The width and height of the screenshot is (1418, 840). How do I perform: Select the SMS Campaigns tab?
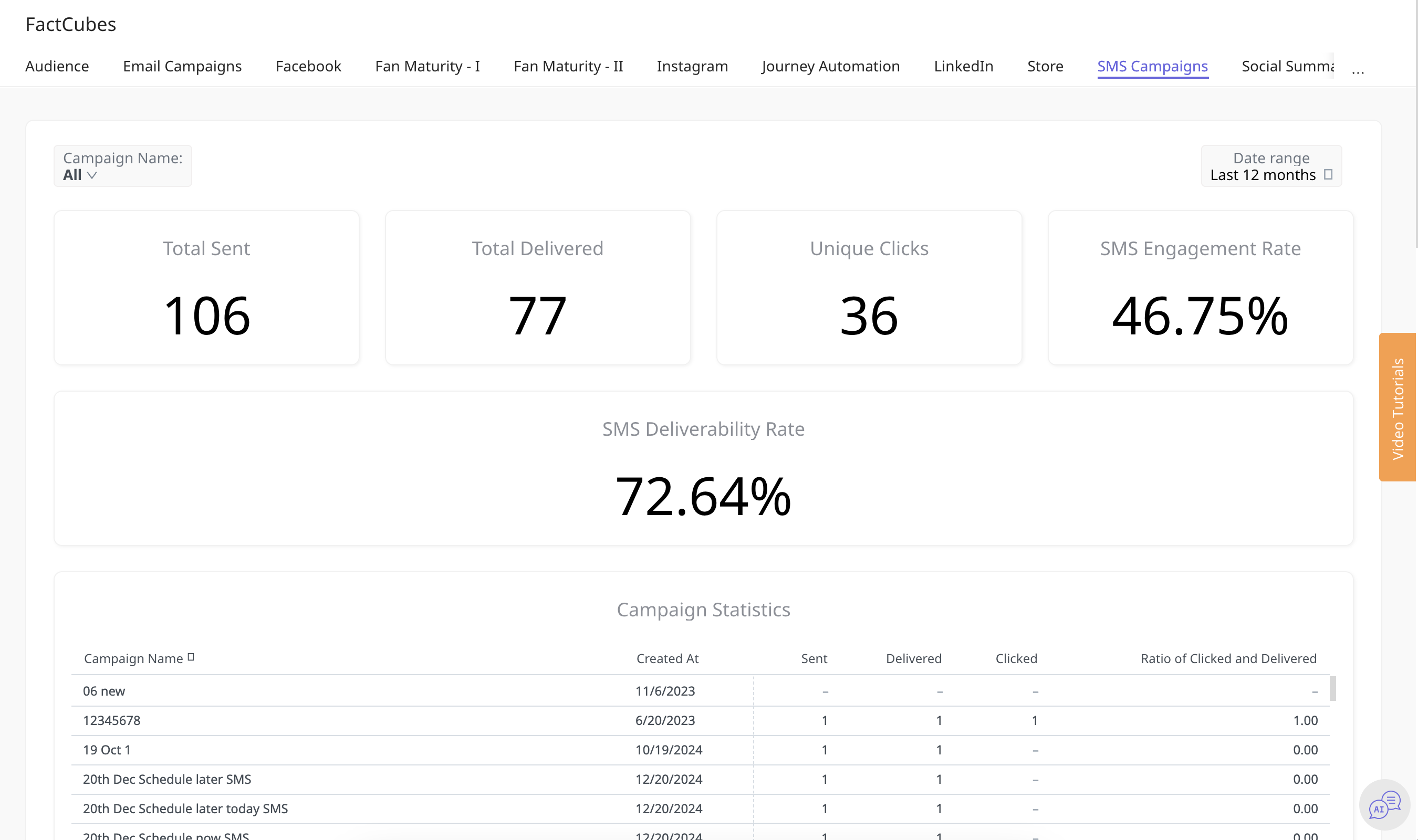pos(1152,66)
